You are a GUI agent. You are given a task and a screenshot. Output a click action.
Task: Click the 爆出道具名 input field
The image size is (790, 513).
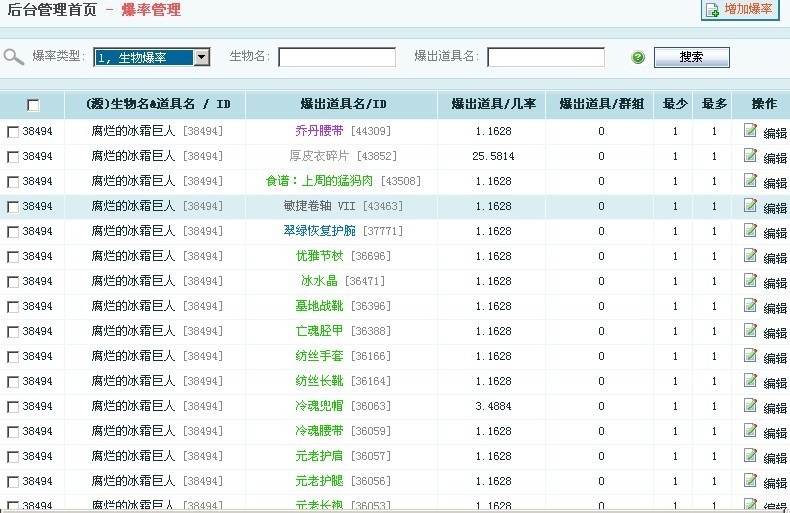click(x=545, y=57)
